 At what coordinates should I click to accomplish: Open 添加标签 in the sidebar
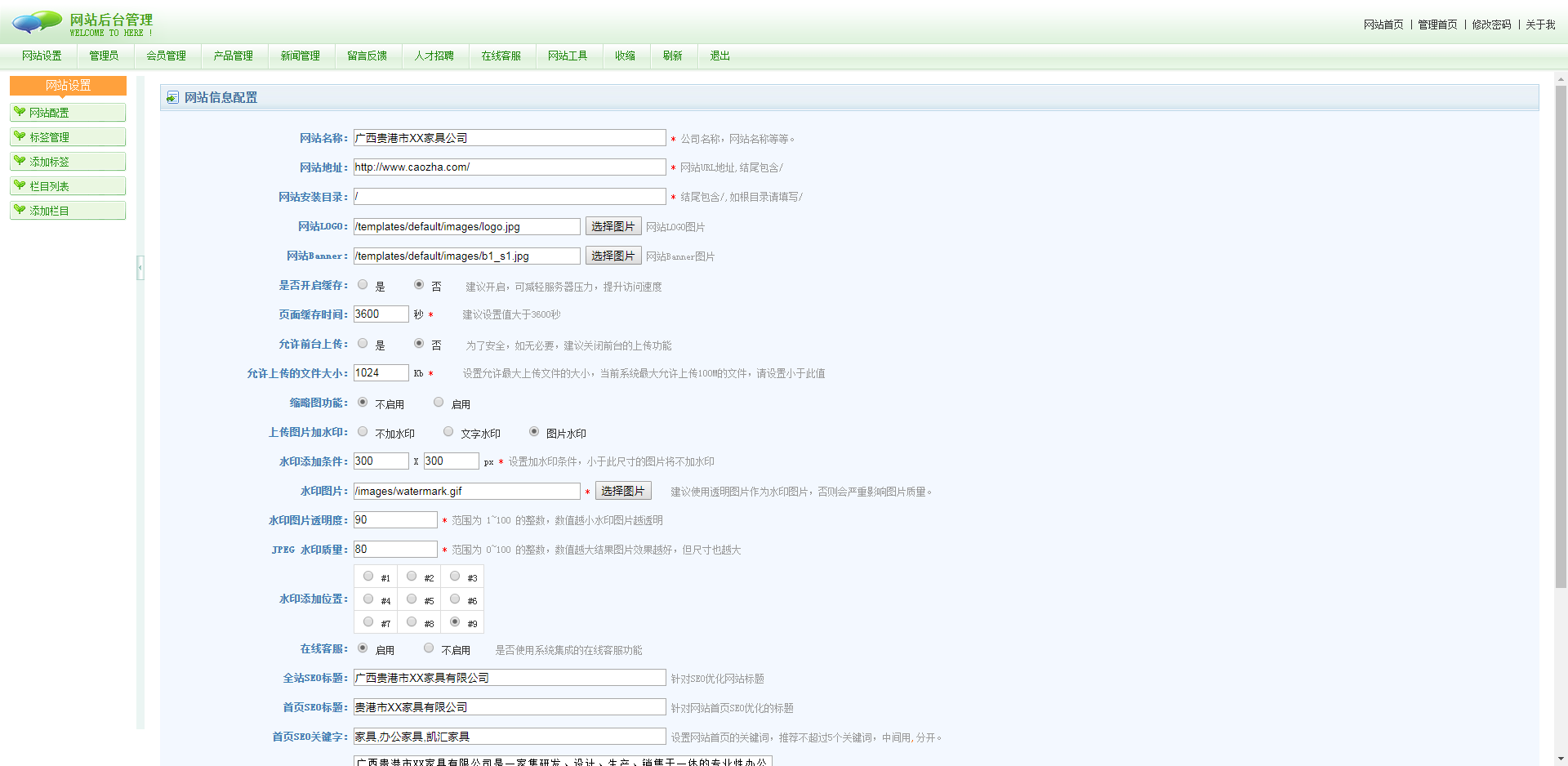(x=68, y=162)
